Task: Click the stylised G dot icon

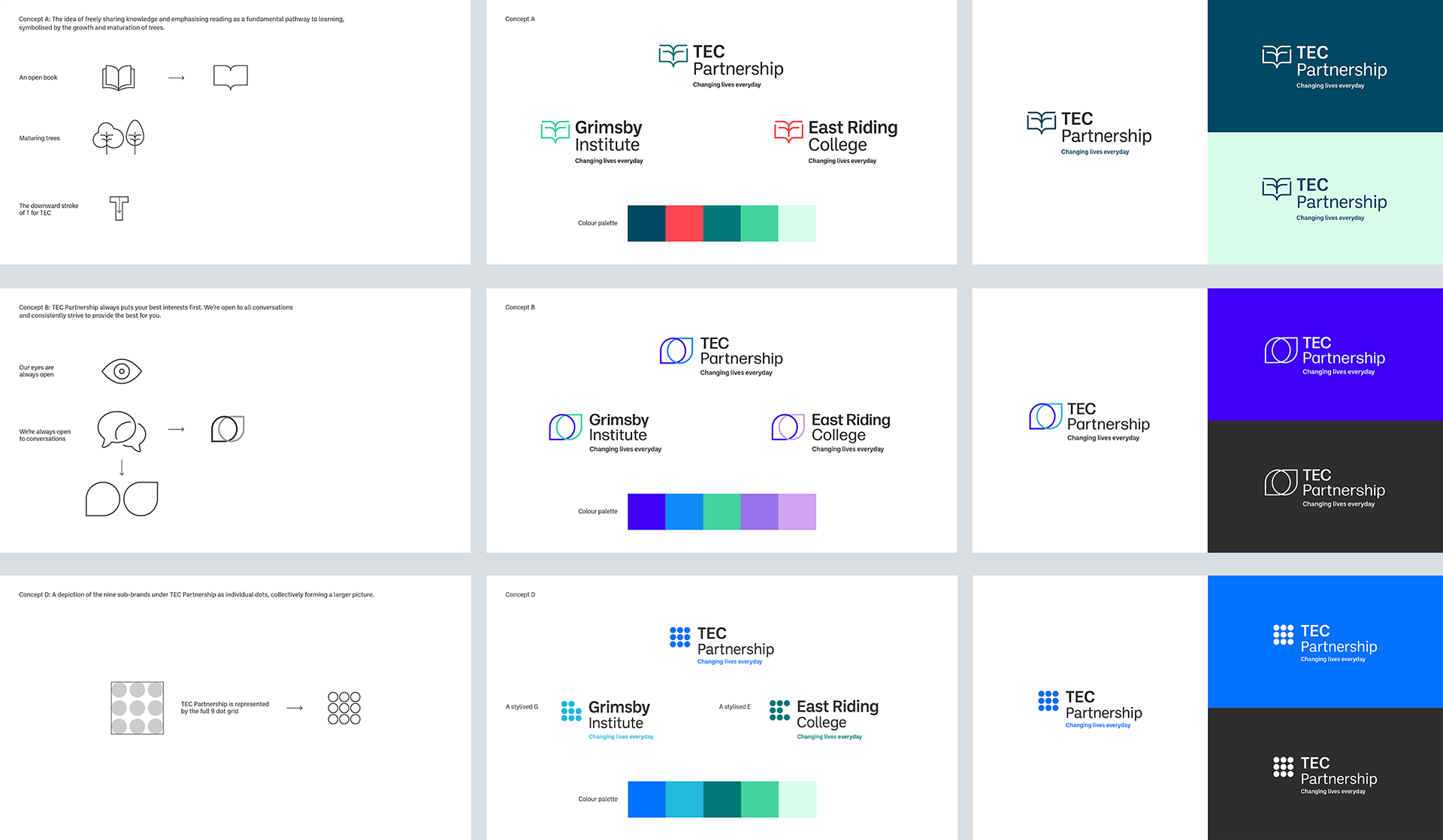Action: coord(571,711)
